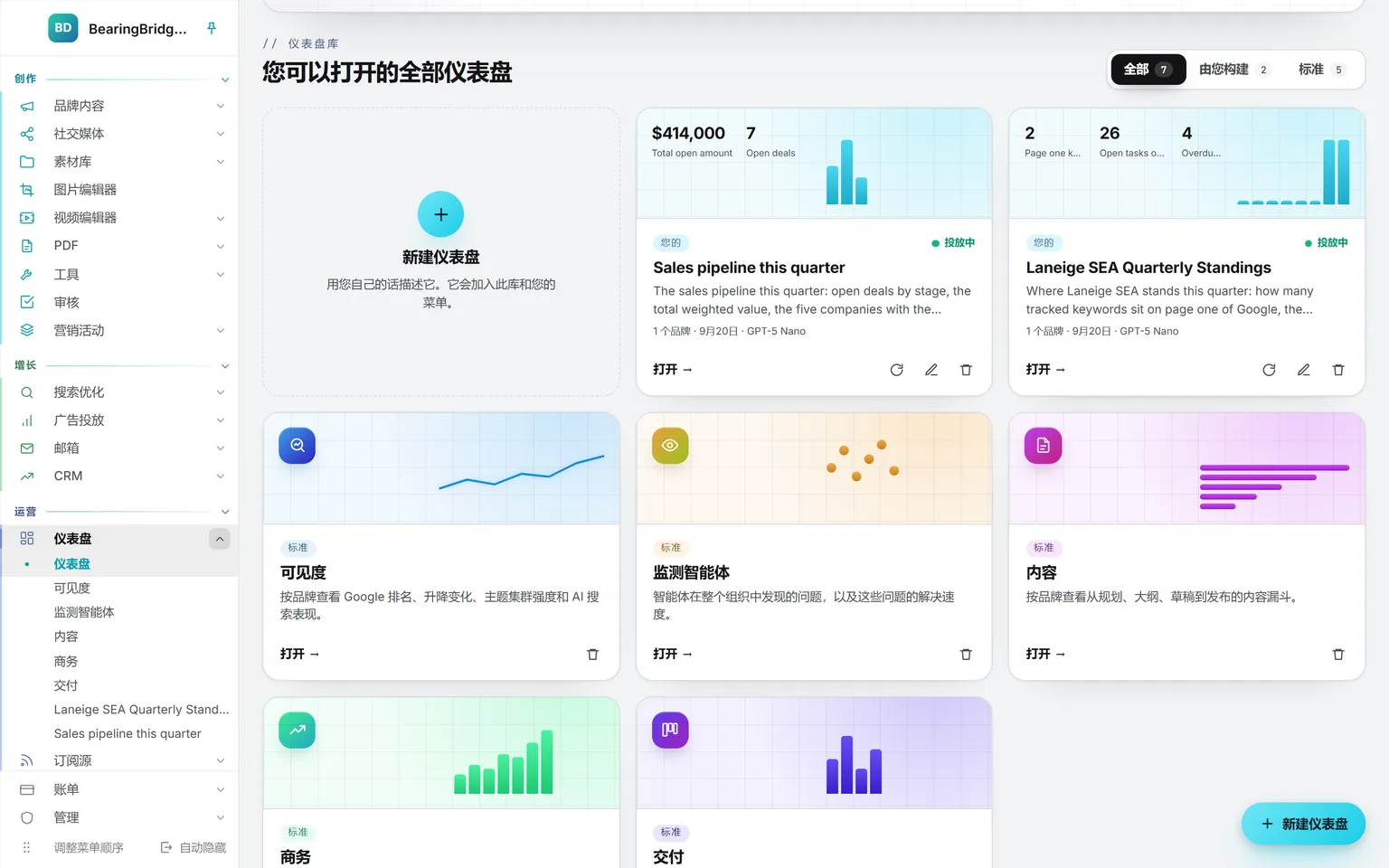Click the 监测智能体 card eye icon
The image size is (1389, 868).
tap(670, 446)
